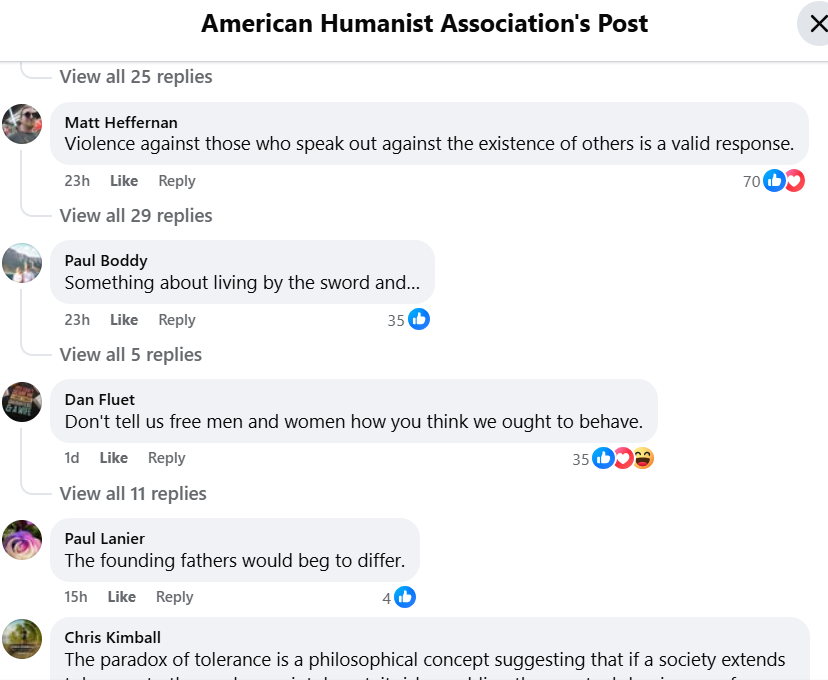Viewport: 828px width, 680px height.
Task: Expand View all 29 replies
Action: [136, 215]
